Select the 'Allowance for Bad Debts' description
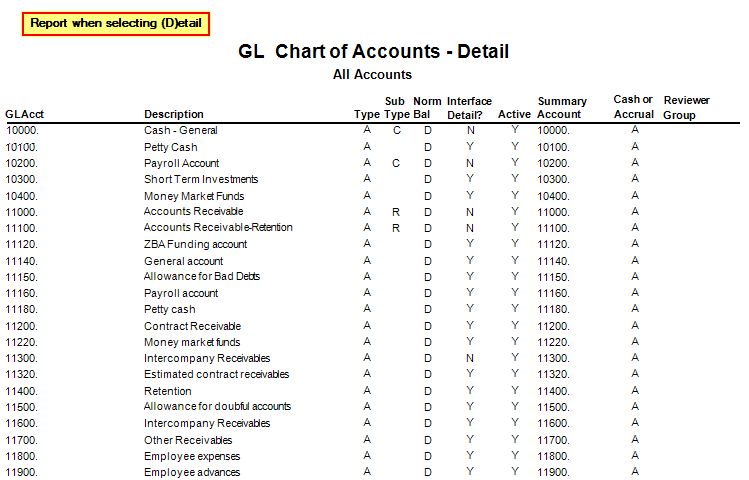The image size is (749, 480). [x=202, y=277]
